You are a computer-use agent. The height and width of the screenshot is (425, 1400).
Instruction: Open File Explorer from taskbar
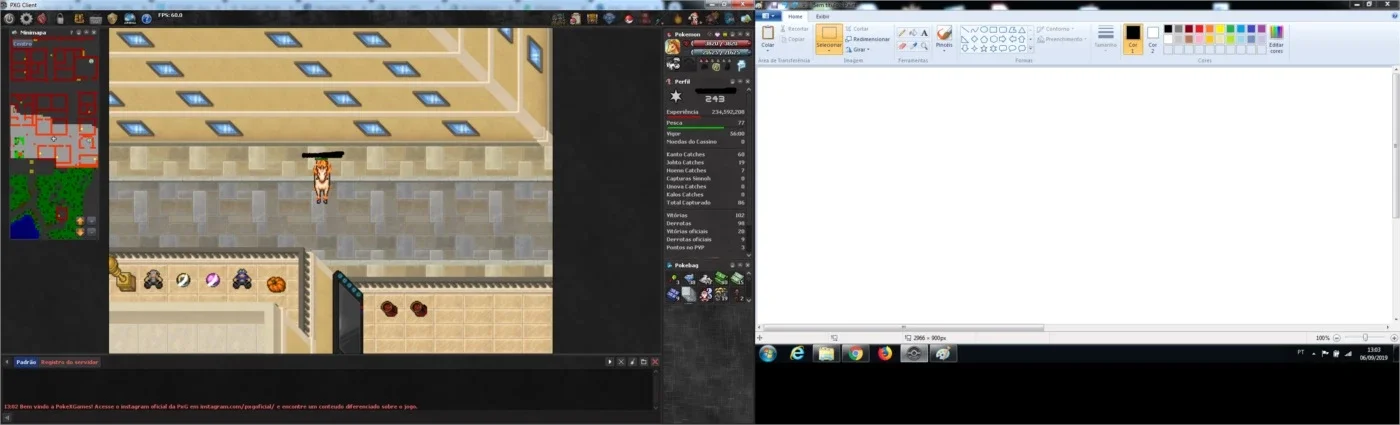[x=826, y=354]
